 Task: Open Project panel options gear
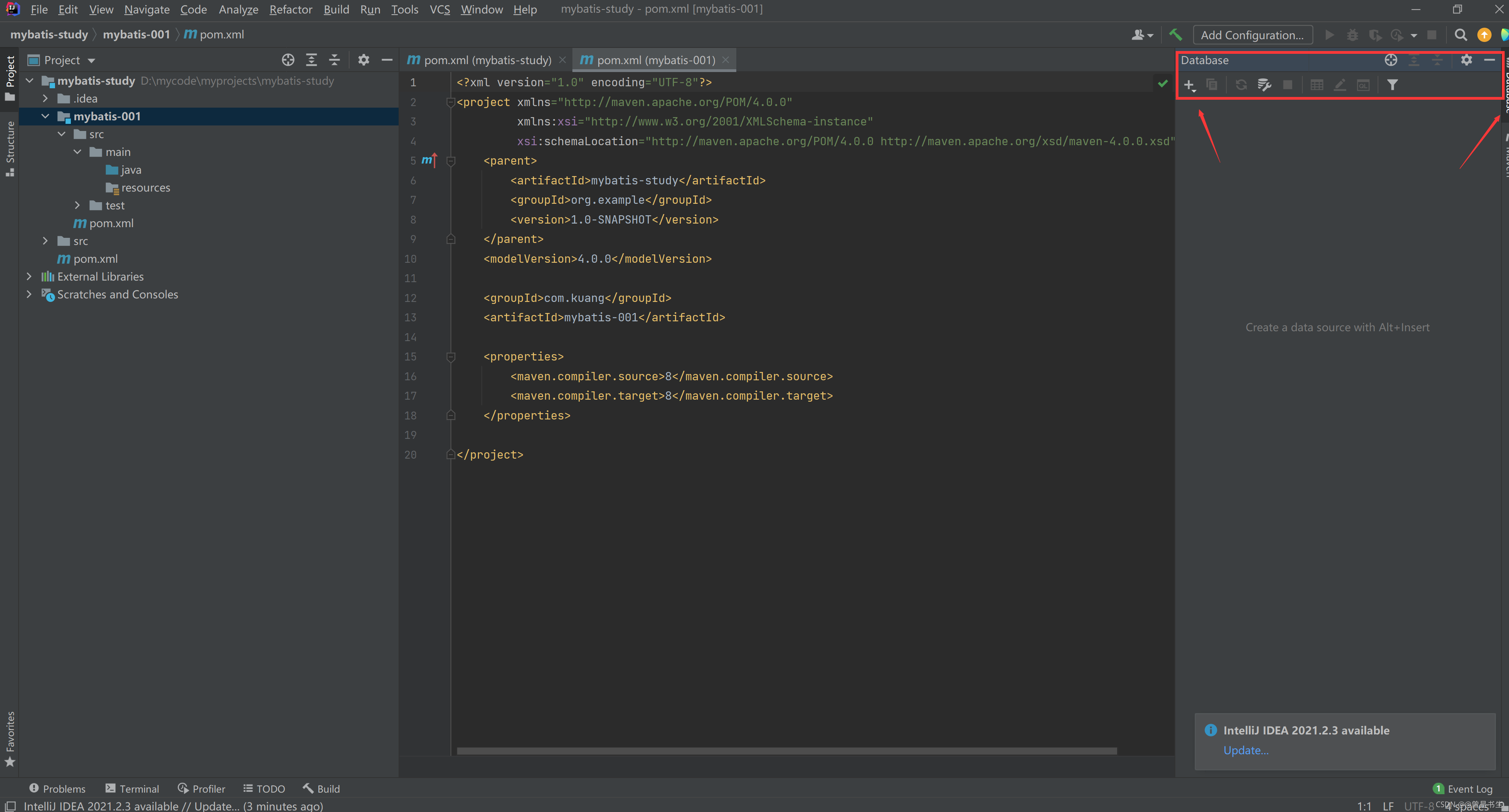(363, 60)
